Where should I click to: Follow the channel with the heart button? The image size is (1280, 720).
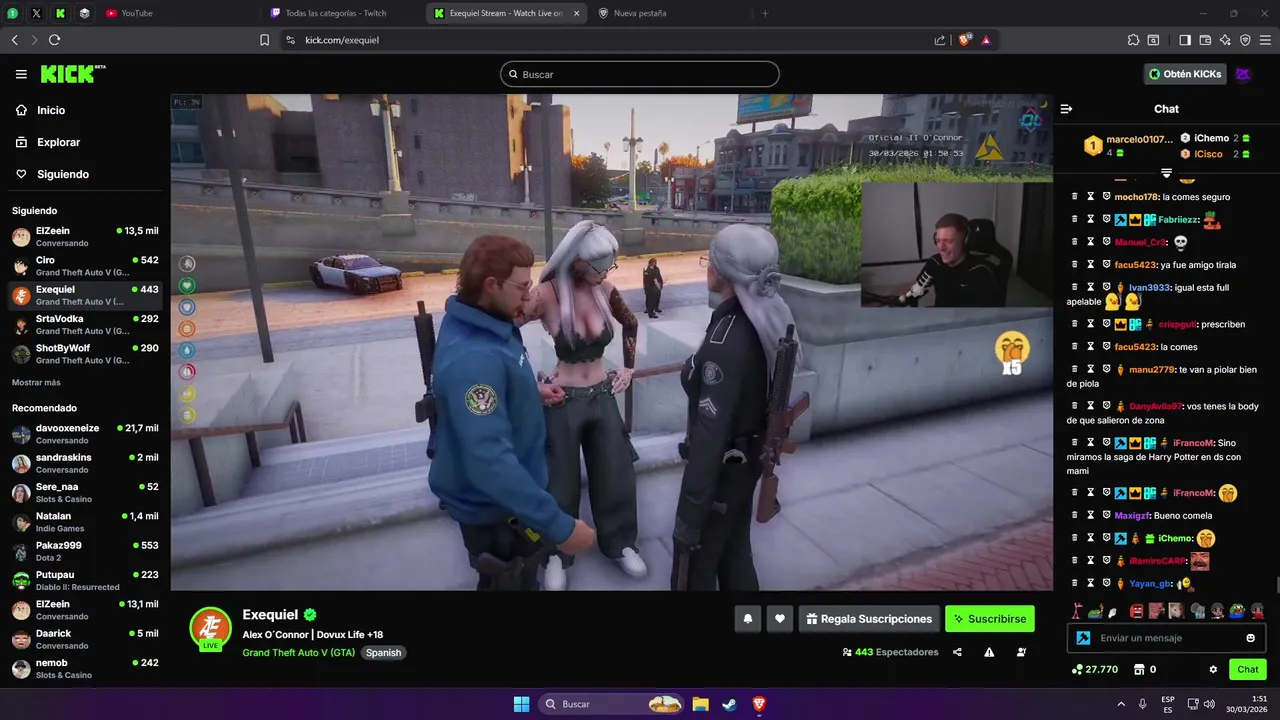pos(780,619)
